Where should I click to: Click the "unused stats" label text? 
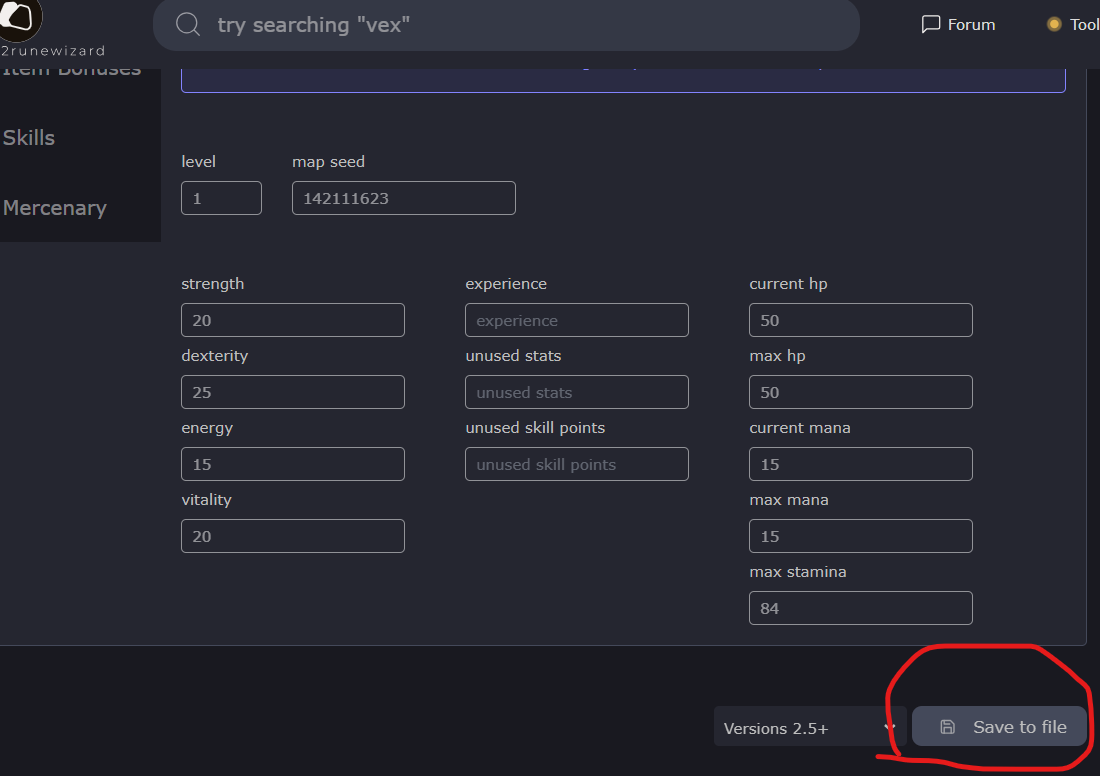click(x=514, y=356)
